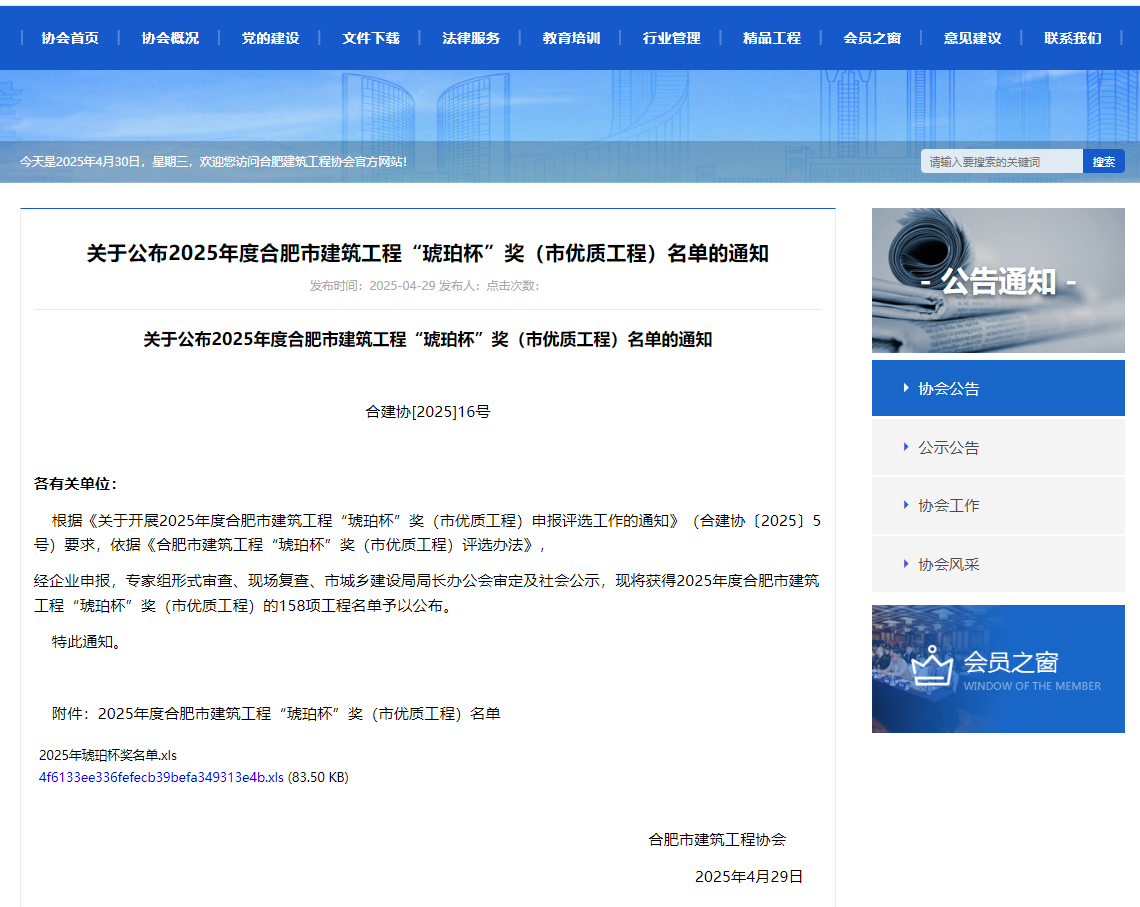The height and width of the screenshot is (907, 1140).
Task: Open the 协会首页 navigation item
Action: tap(70, 38)
